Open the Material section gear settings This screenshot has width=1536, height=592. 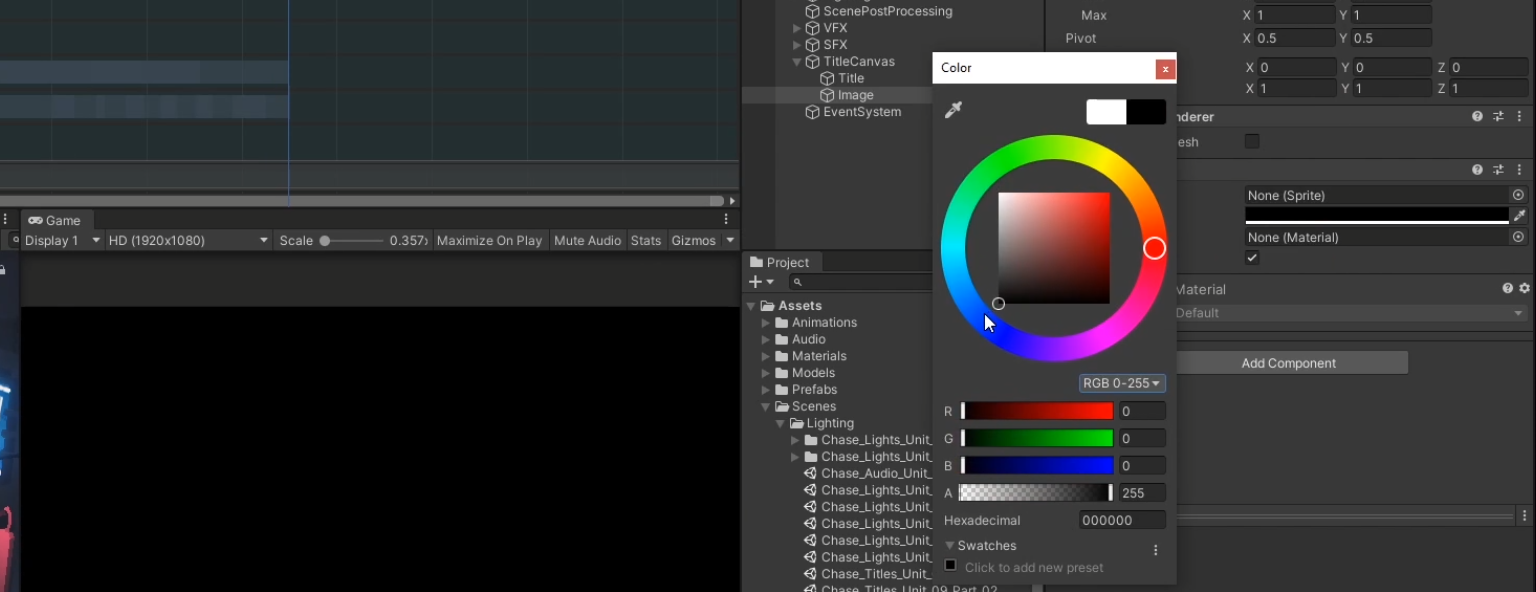point(1524,289)
